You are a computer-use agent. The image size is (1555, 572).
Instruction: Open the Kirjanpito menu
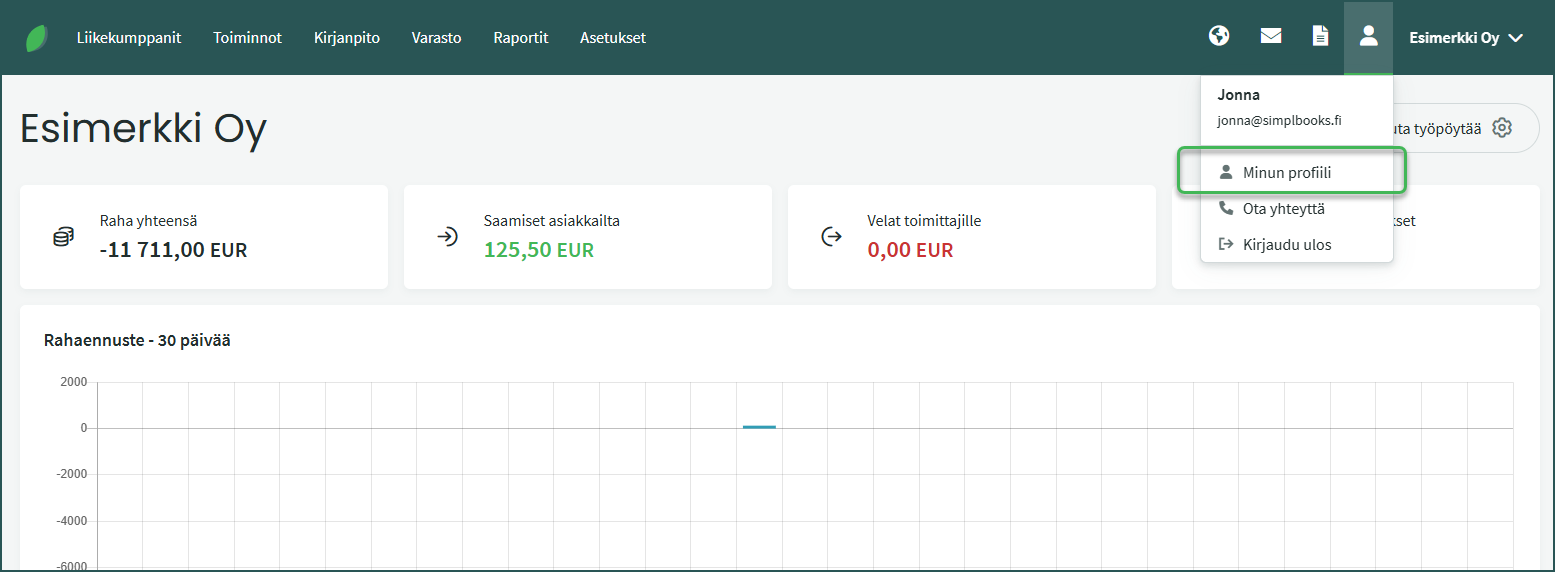[346, 38]
